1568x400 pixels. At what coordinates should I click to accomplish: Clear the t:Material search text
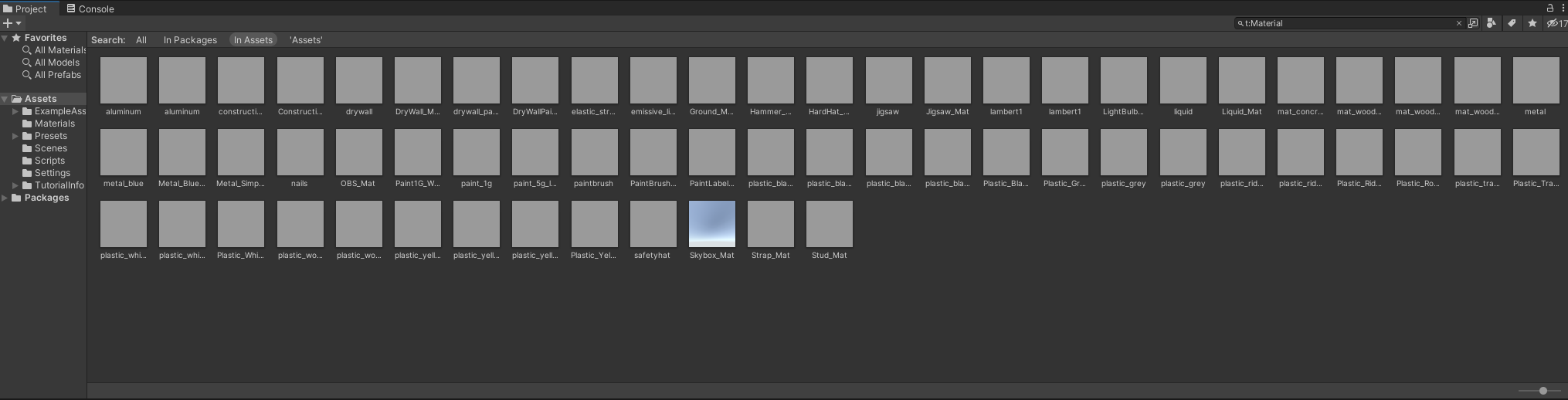tap(1458, 23)
